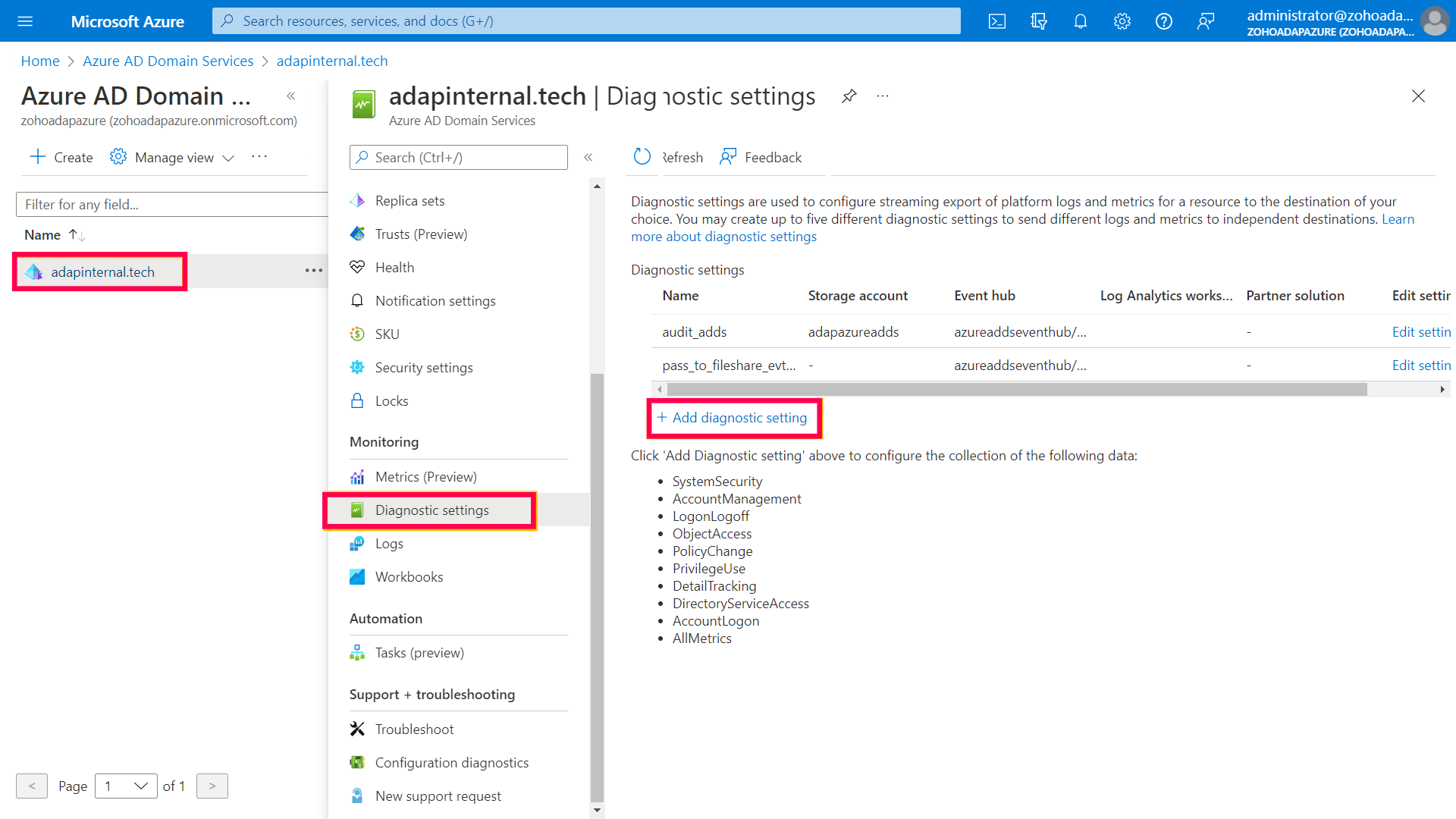Image resolution: width=1456 pixels, height=819 pixels.
Task: Expand the Manage view dropdown
Action: pos(173,157)
